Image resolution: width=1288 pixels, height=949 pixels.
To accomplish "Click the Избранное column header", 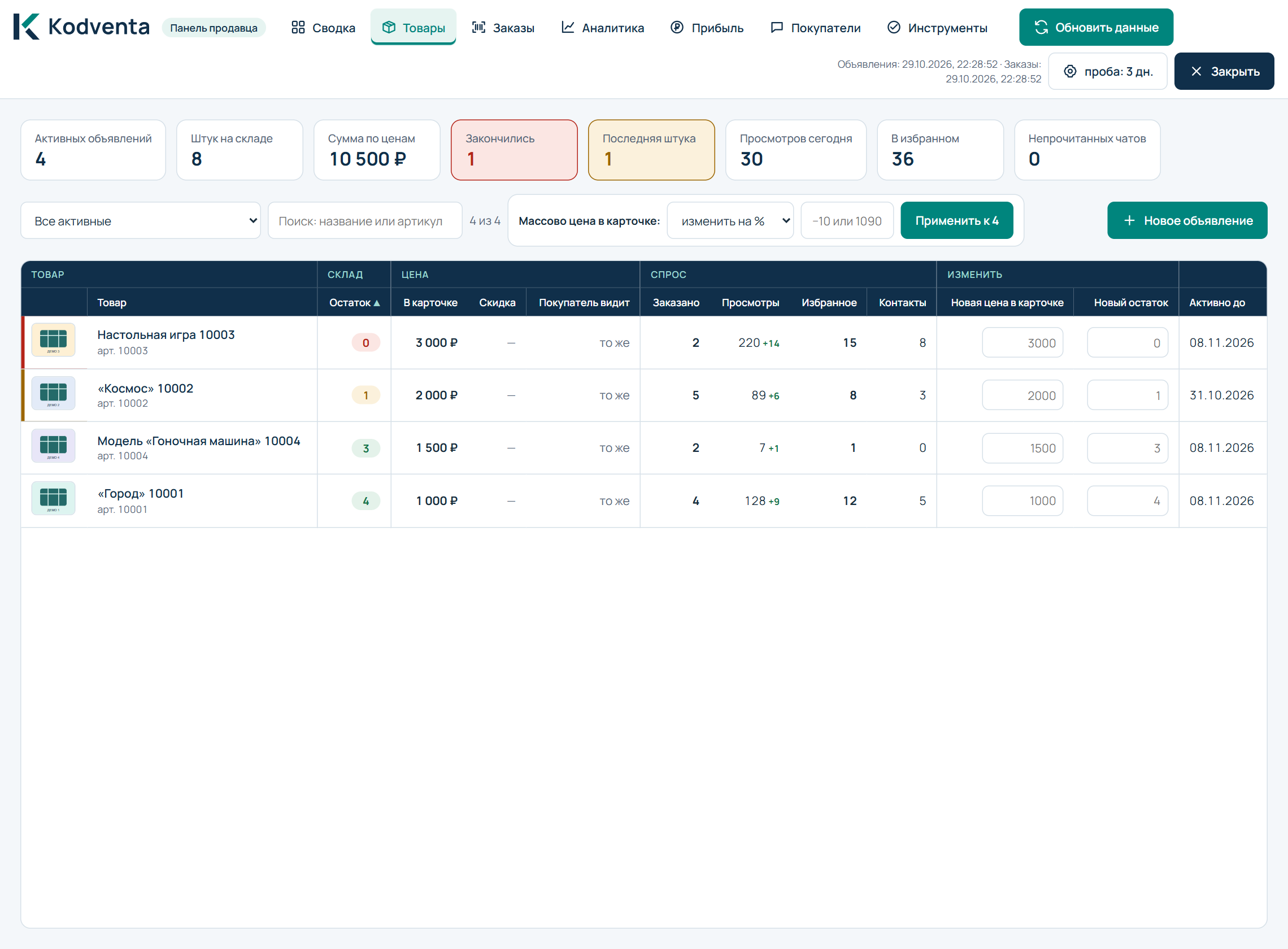I will (x=828, y=303).
